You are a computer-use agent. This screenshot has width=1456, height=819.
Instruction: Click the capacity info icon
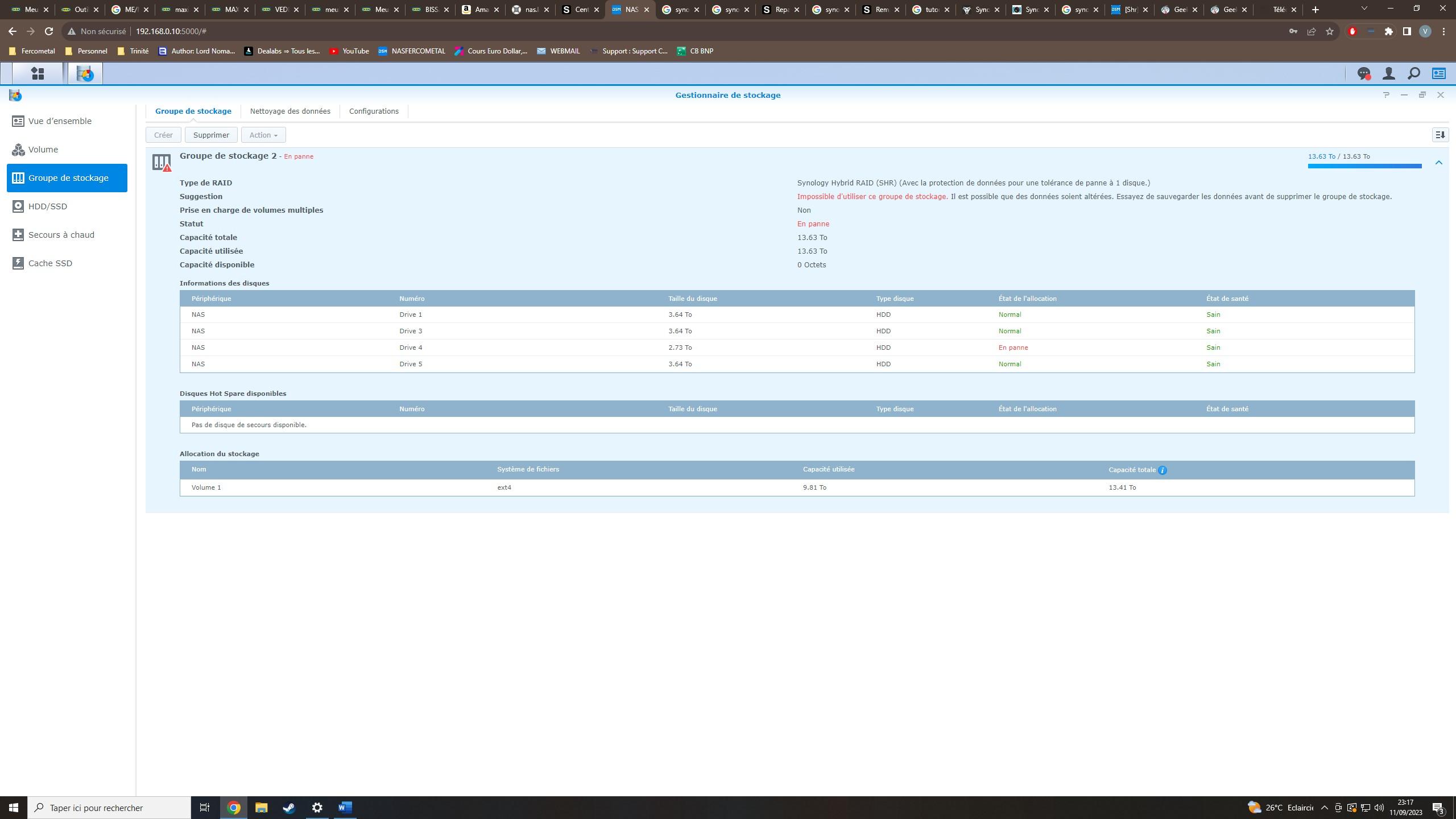(1163, 470)
